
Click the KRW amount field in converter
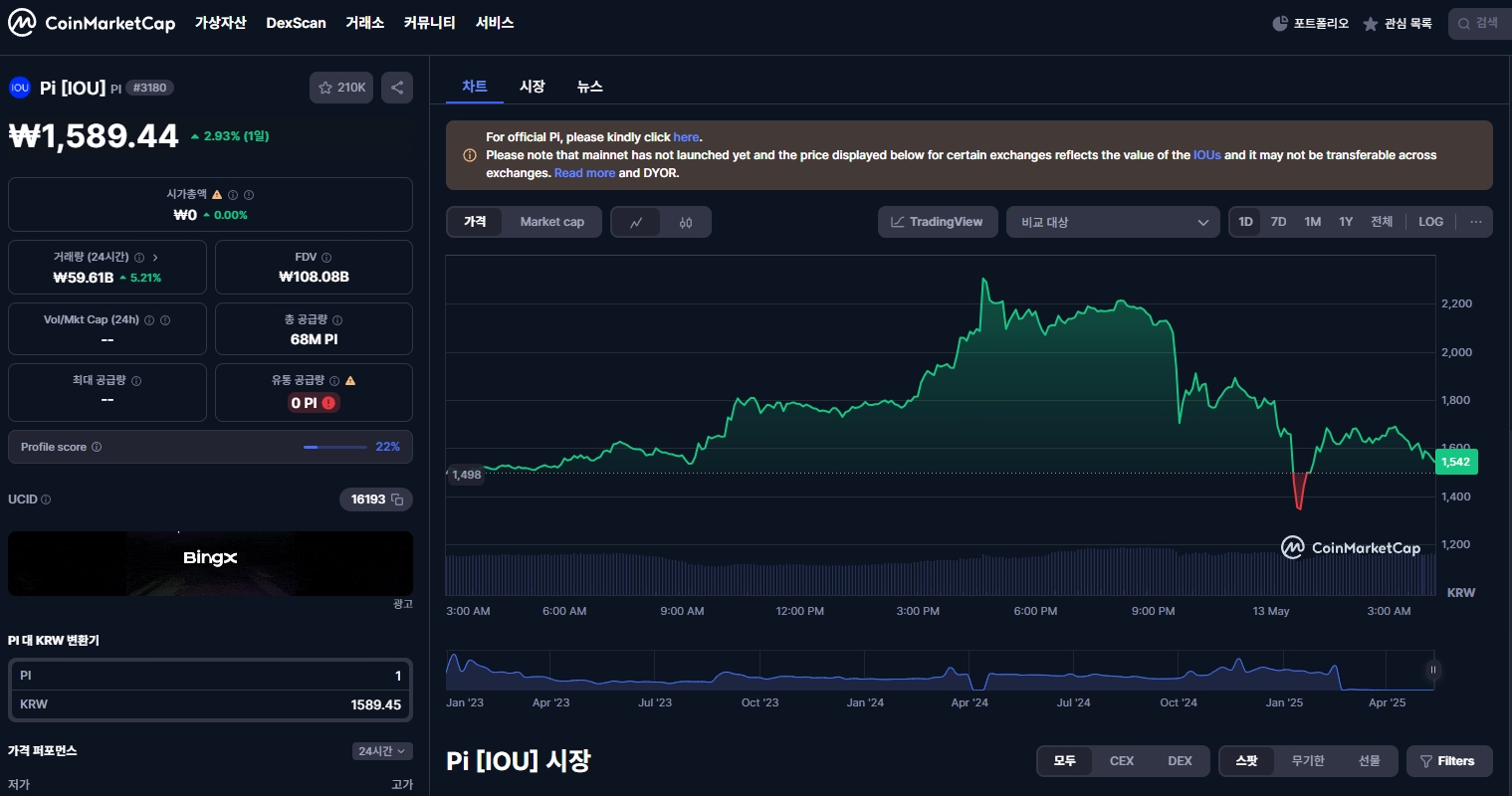click(x=210, y=704)
